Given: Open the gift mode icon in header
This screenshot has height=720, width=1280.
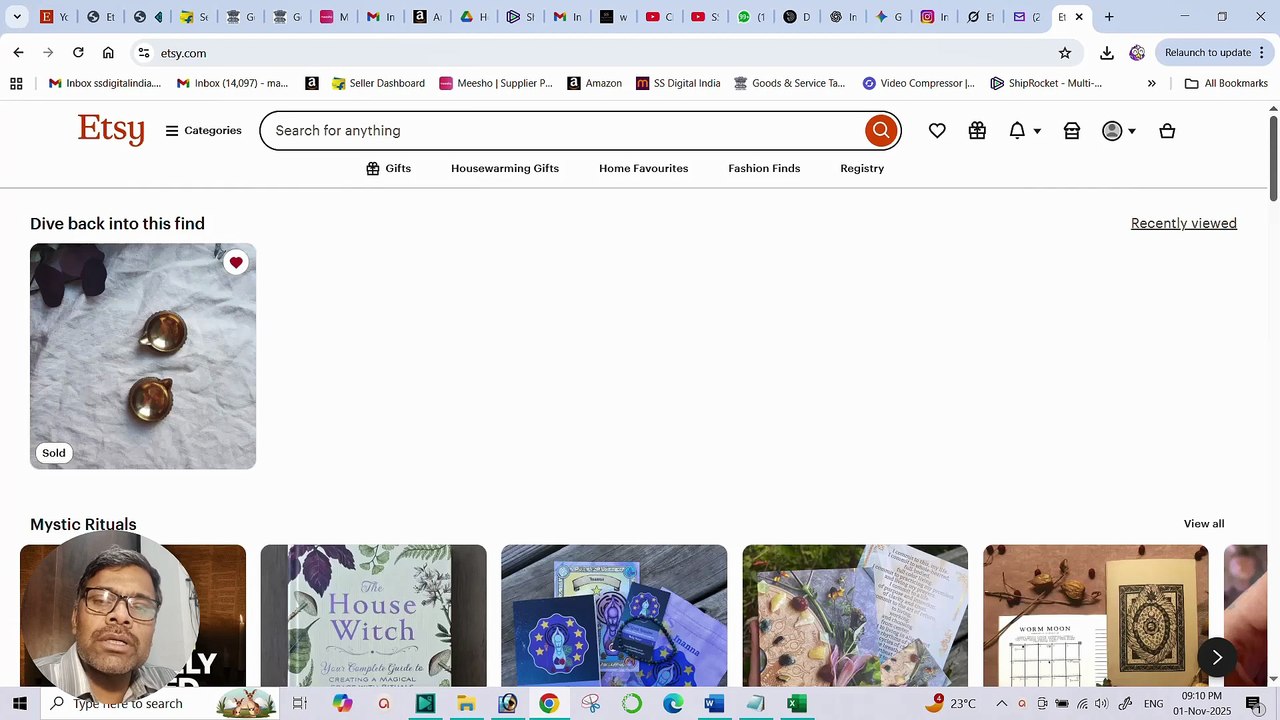Looking at the screenshot, I should pyautogui.click(x=977, y=131).
